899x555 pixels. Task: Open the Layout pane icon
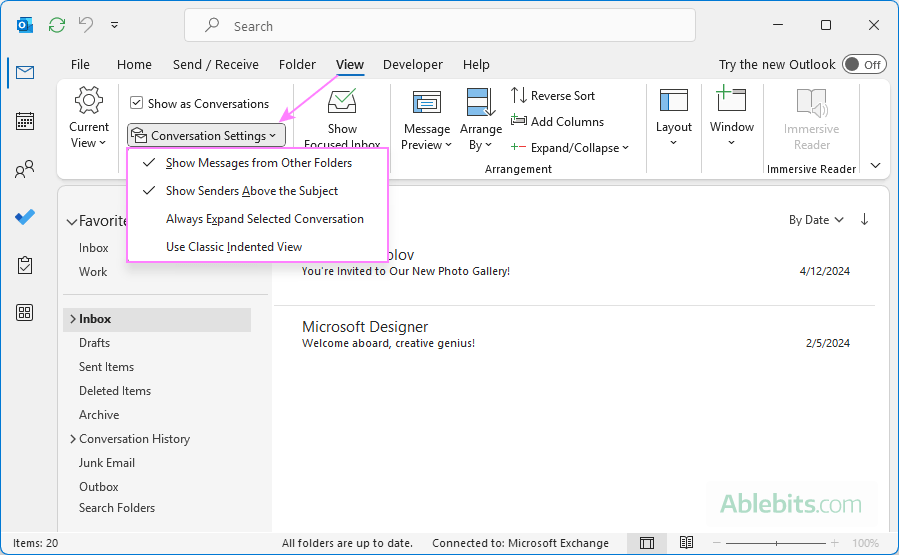[674, 100]
